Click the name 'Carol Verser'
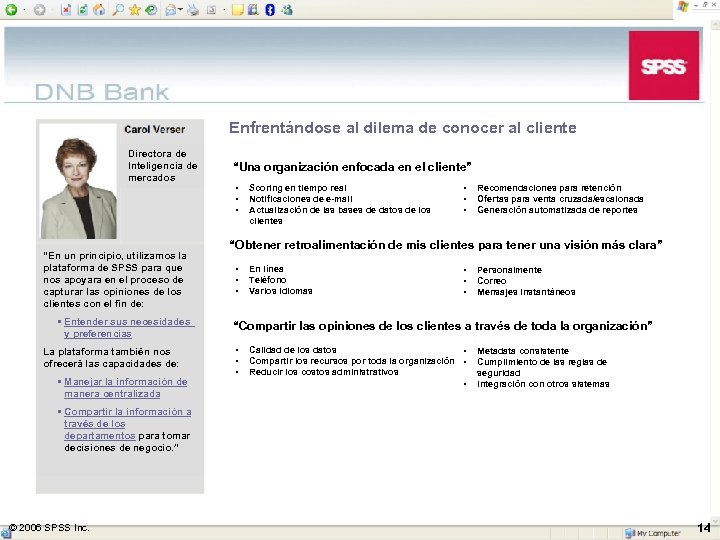This screenshot has width=720, height=540. pos(155,129)
